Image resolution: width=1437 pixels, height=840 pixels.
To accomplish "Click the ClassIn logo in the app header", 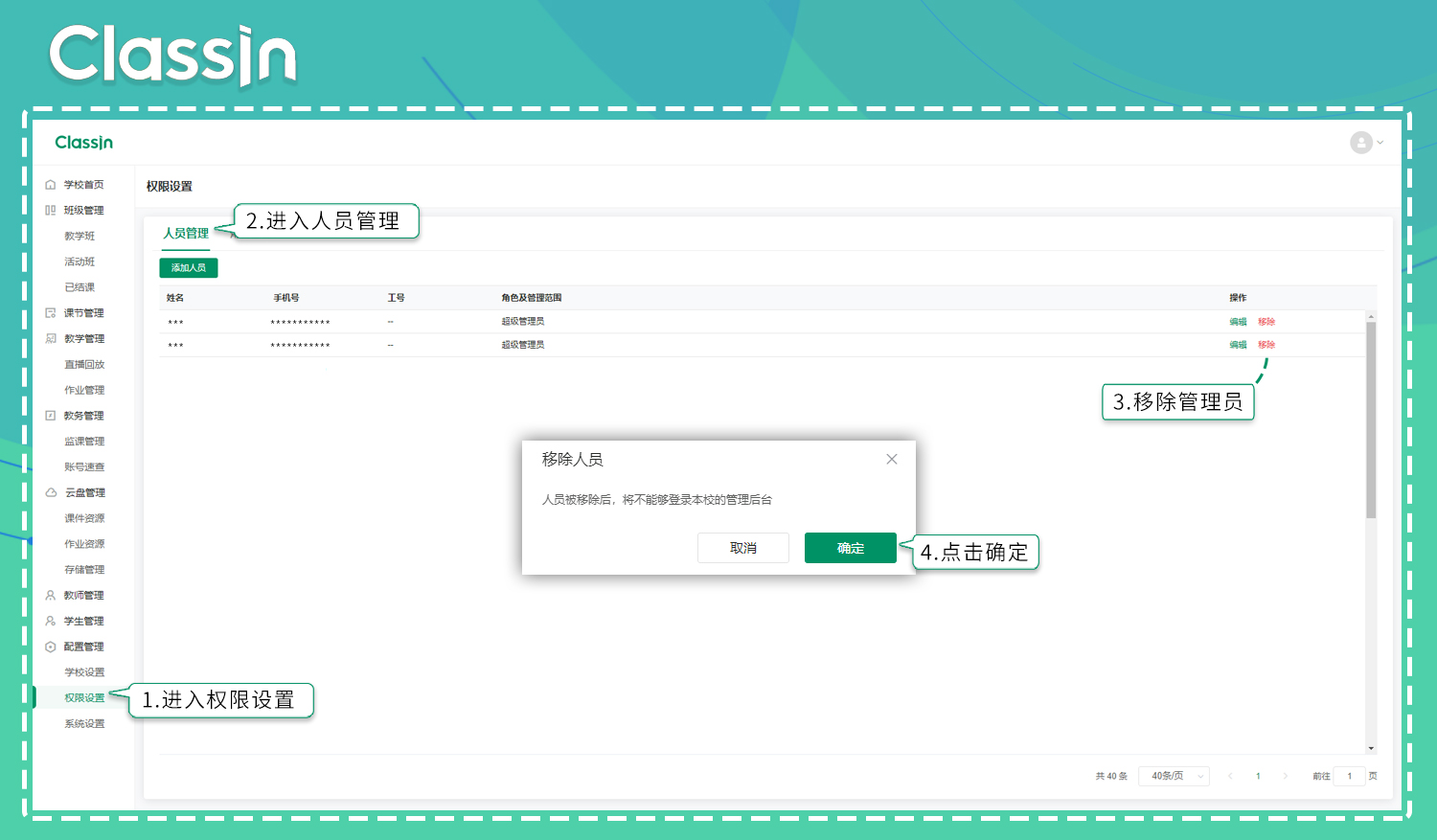I will click(x=84, y=143).
